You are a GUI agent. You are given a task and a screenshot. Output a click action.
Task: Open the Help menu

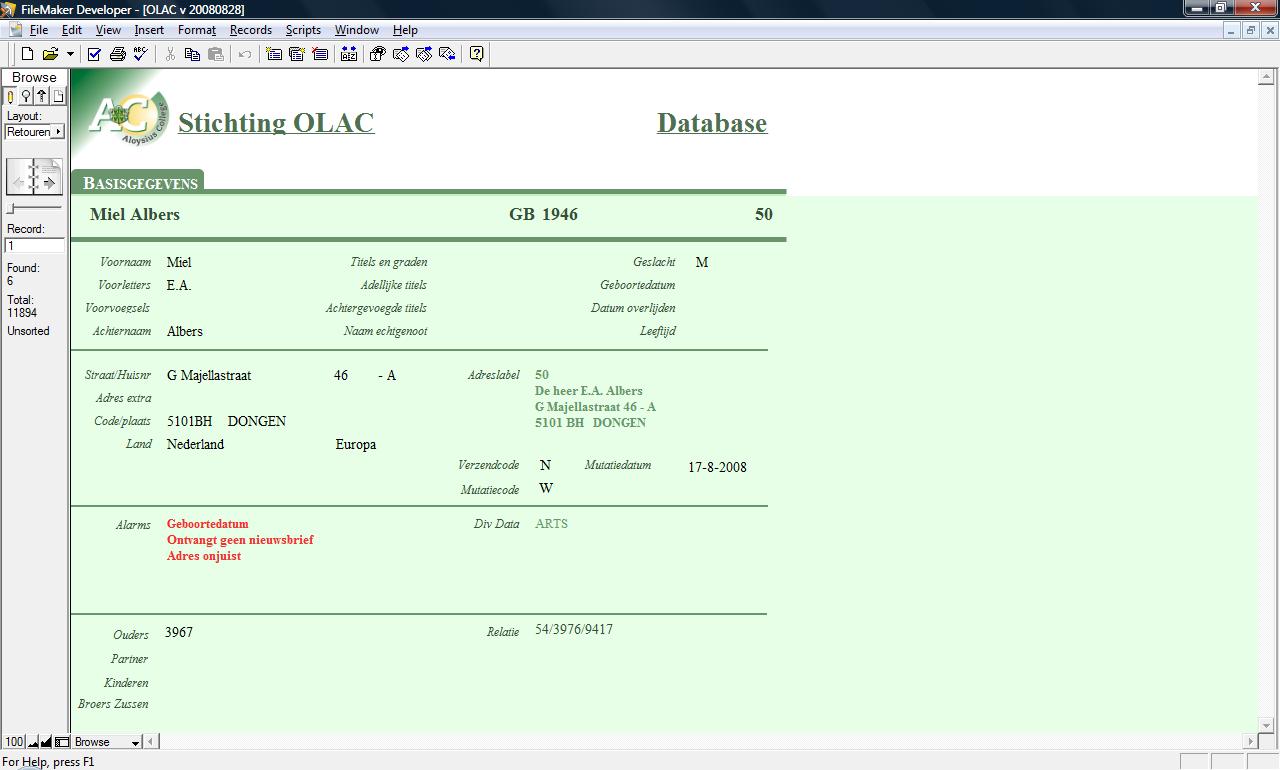click(x=405, y=30)
